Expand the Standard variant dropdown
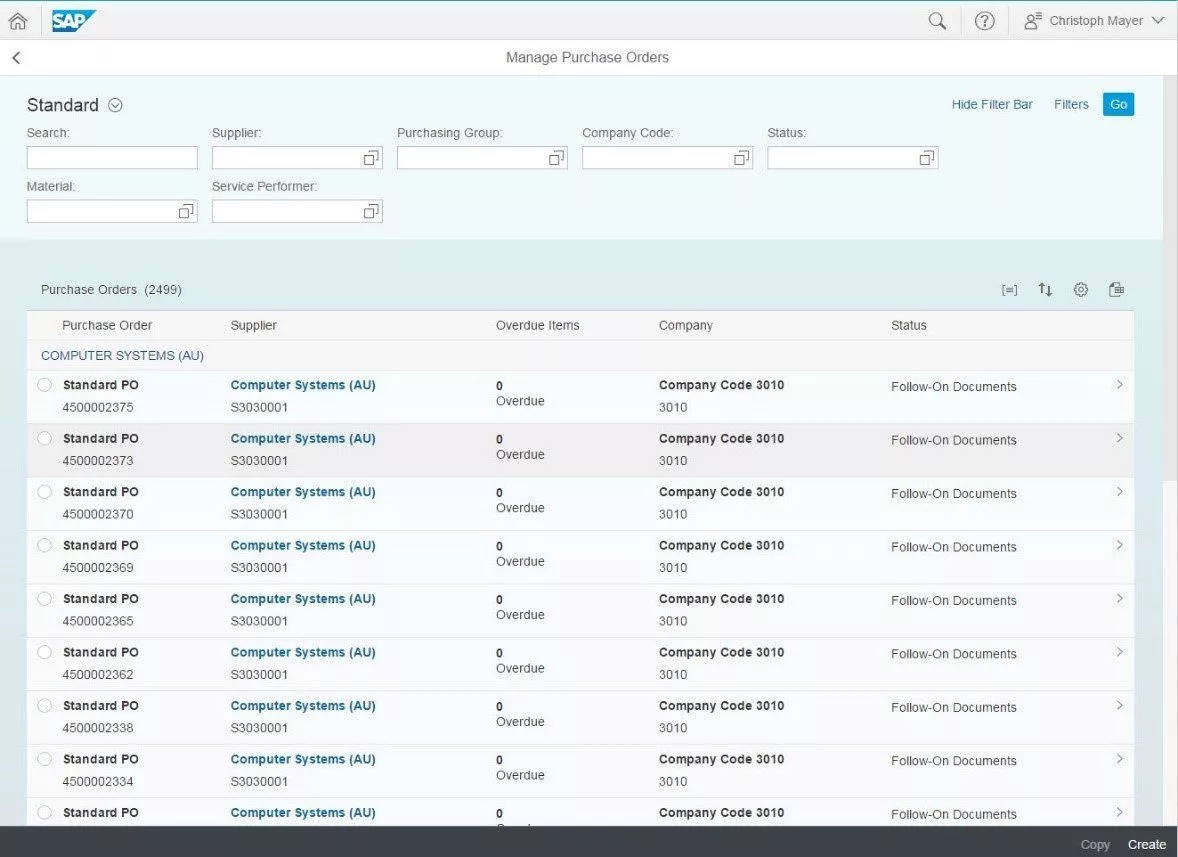1178x857 pixels. [115, 105]
